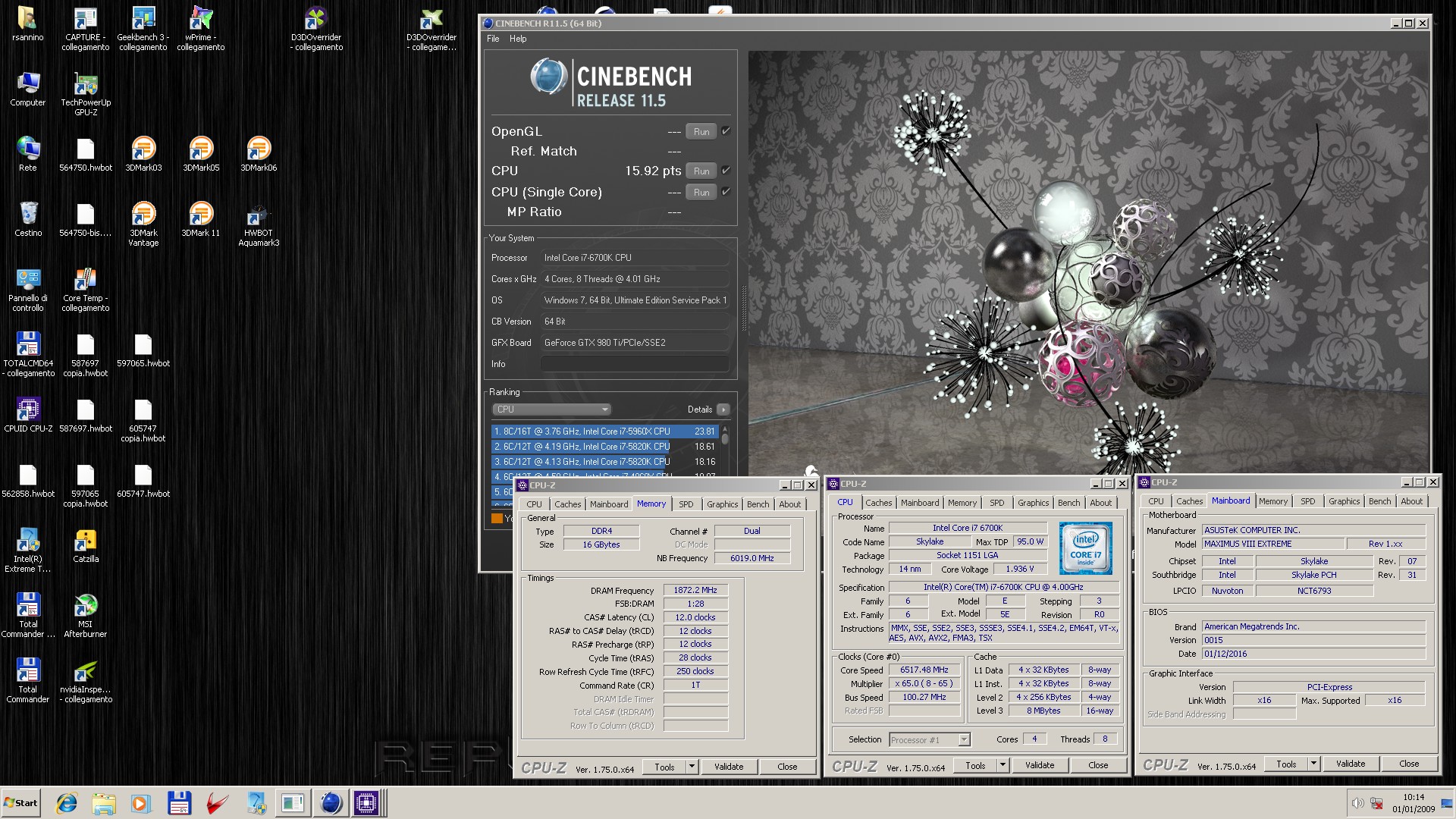This screenshot has height=819, width=1456.
Task: Toggle the CPU test checkbox
Action: 726,171
